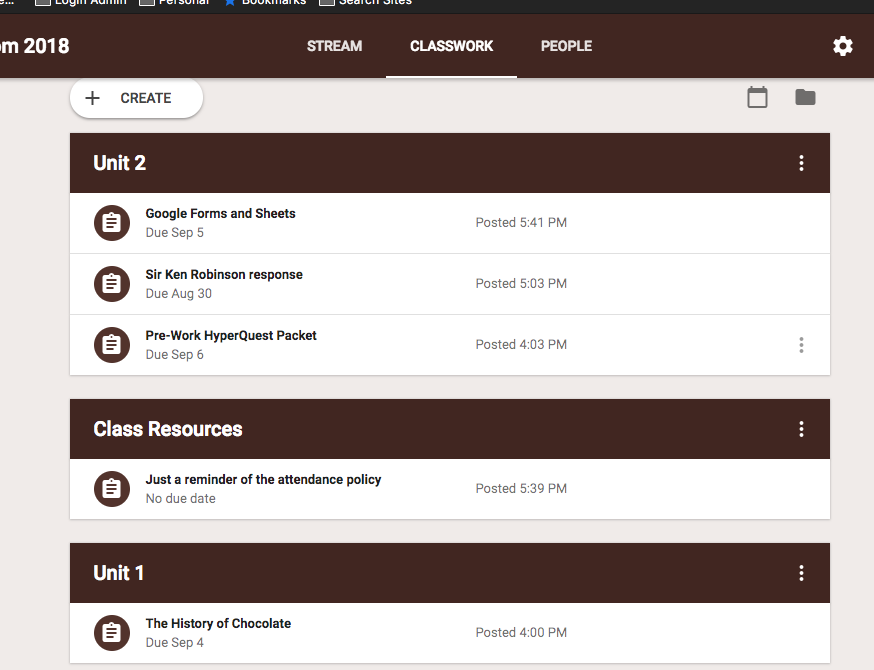Switch to the People tab
Viewport: 874px width, 670px height.
click(x=566, y=46)
